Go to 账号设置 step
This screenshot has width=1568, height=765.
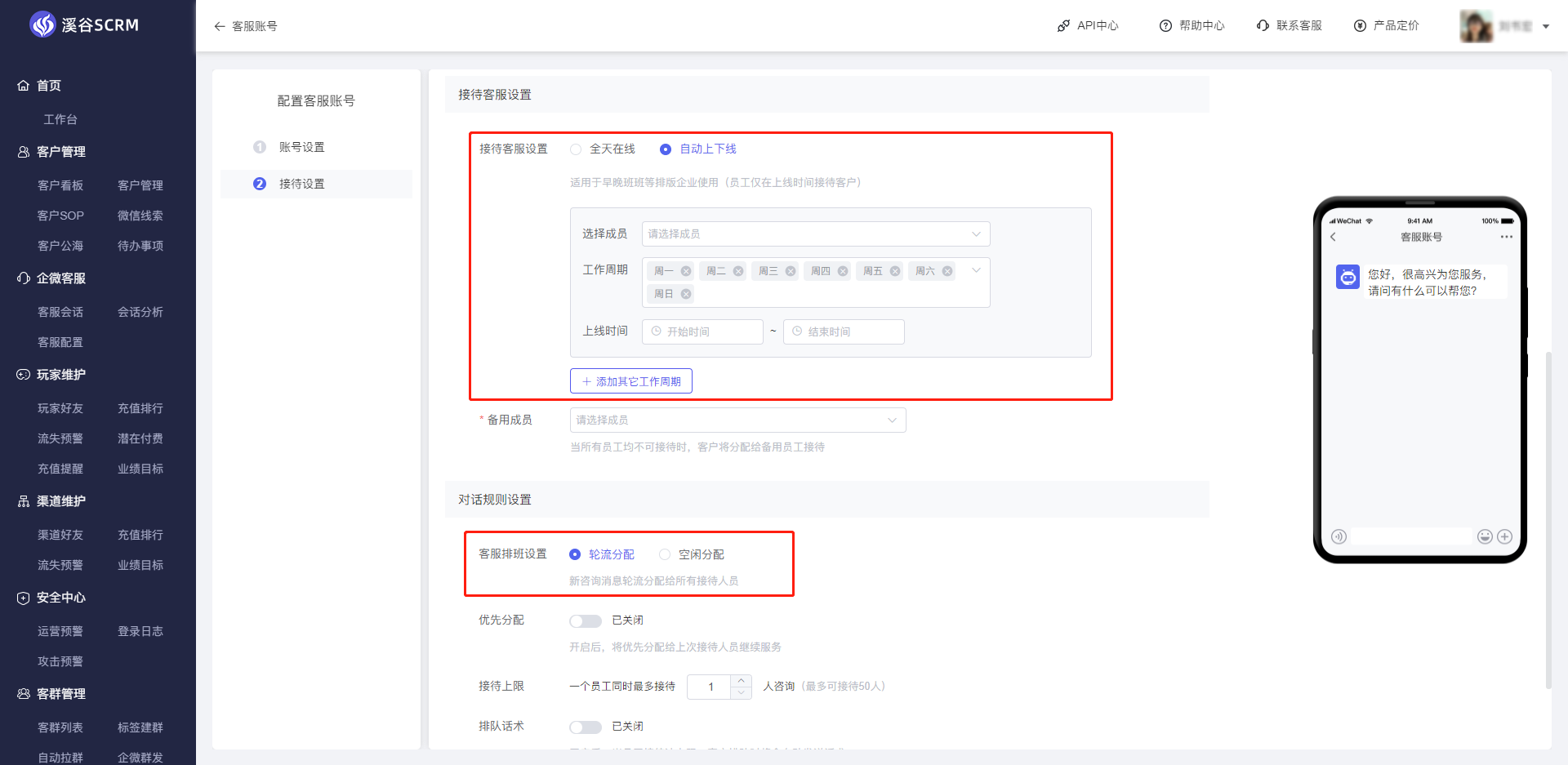[x=301, y=147]
